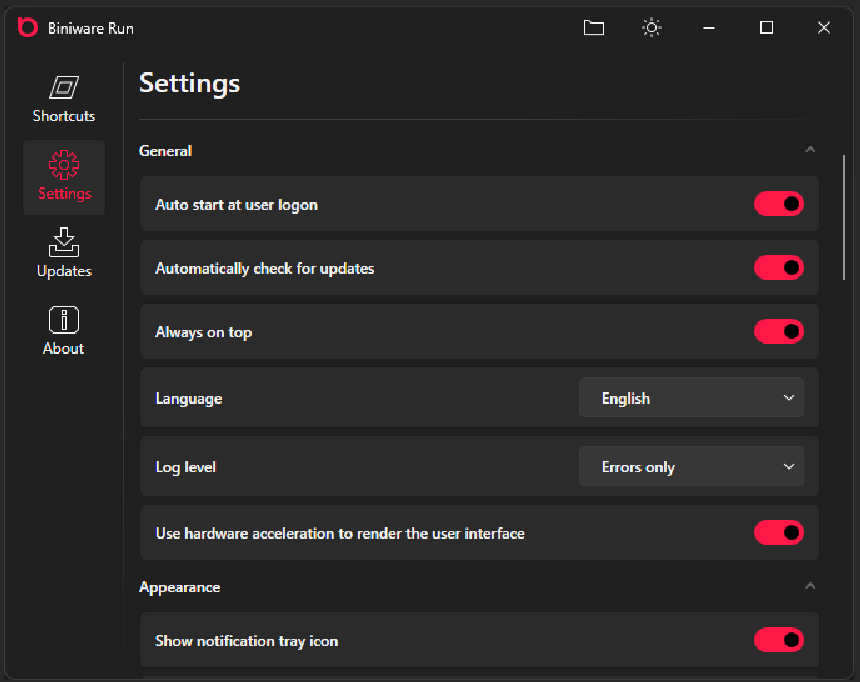Maximize the application window
Viewport: 860px width, 682px height.
tap(766, 27)
